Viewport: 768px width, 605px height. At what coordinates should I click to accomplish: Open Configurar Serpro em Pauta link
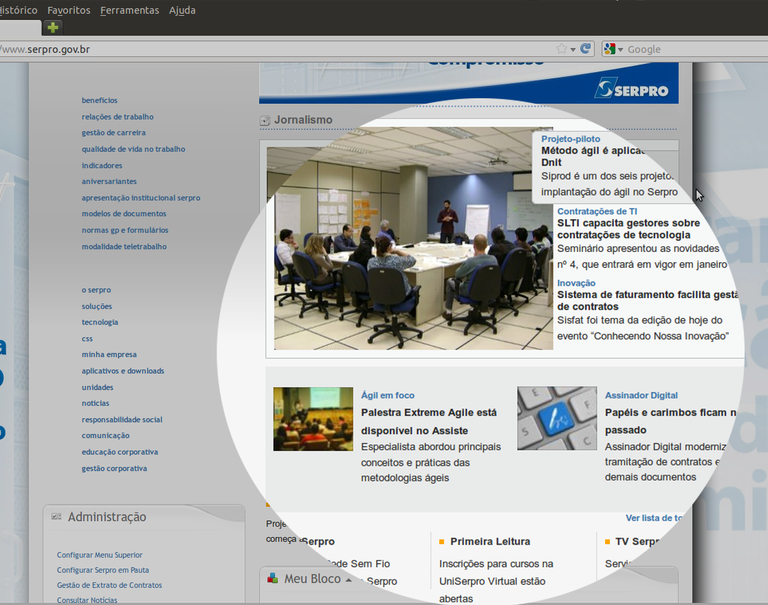point(103,570)
